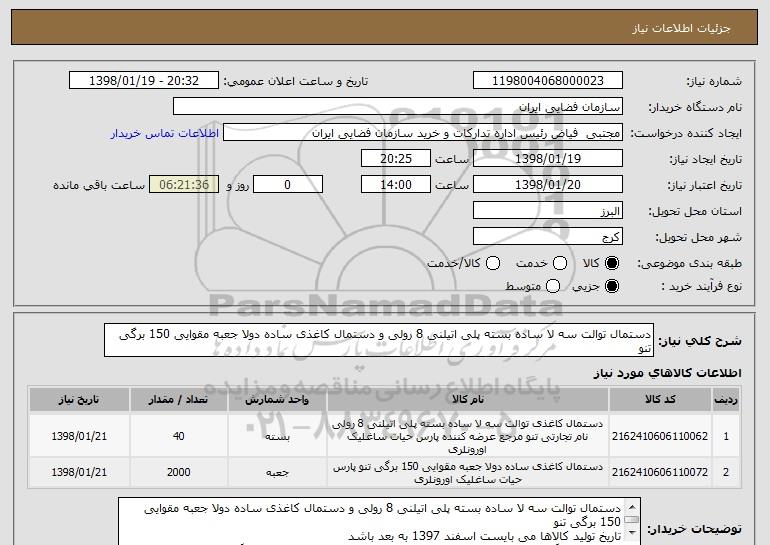Click the unit cell جعبه
Image resolution: width=770 pixels, height=545 pixels.
277,472
